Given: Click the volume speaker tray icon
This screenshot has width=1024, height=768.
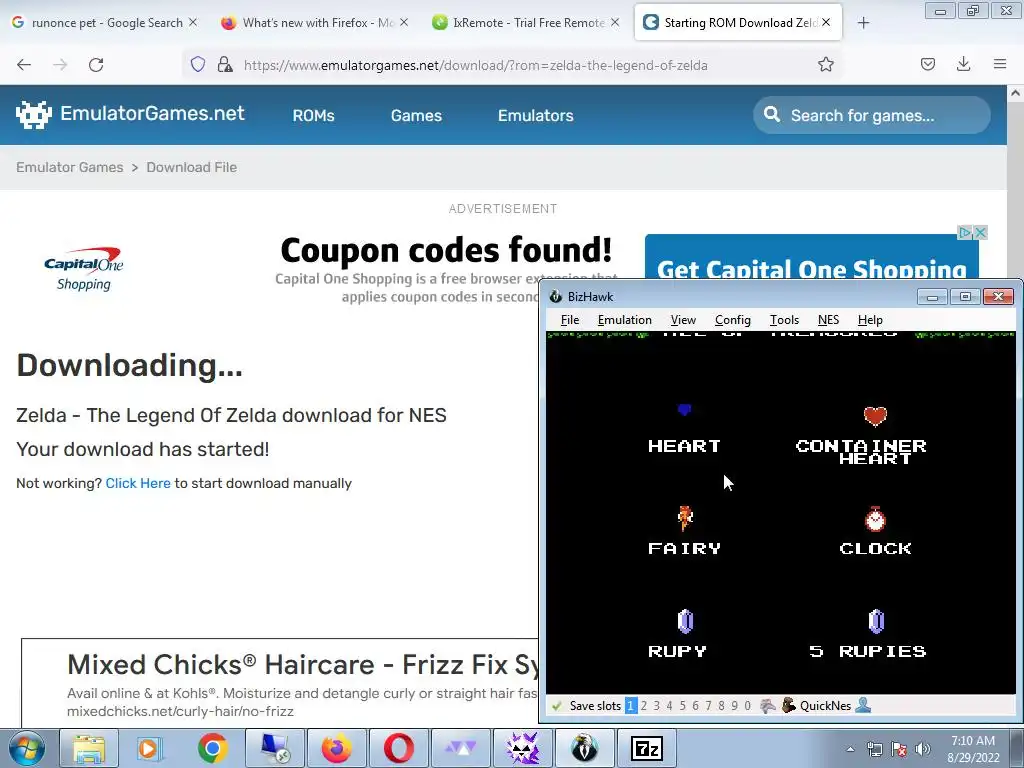Looking at the screenshot, I should point(922,749).
